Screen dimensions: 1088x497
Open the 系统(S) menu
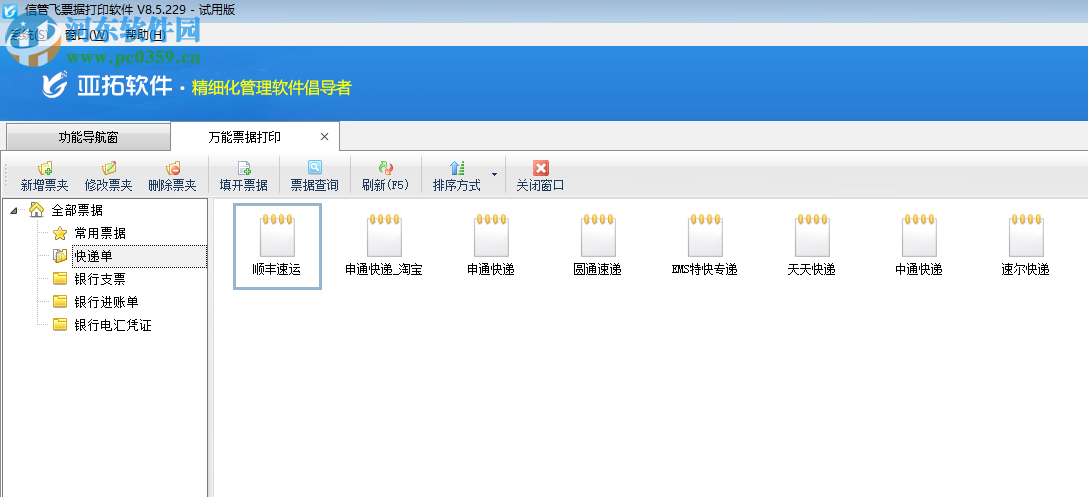click(x=29, y=35)
